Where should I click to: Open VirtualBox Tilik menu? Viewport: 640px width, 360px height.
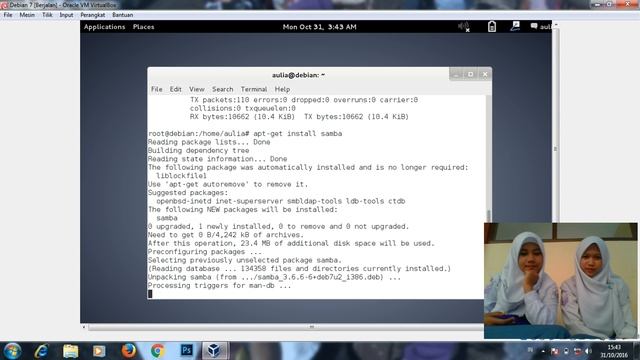click(47, 15)
